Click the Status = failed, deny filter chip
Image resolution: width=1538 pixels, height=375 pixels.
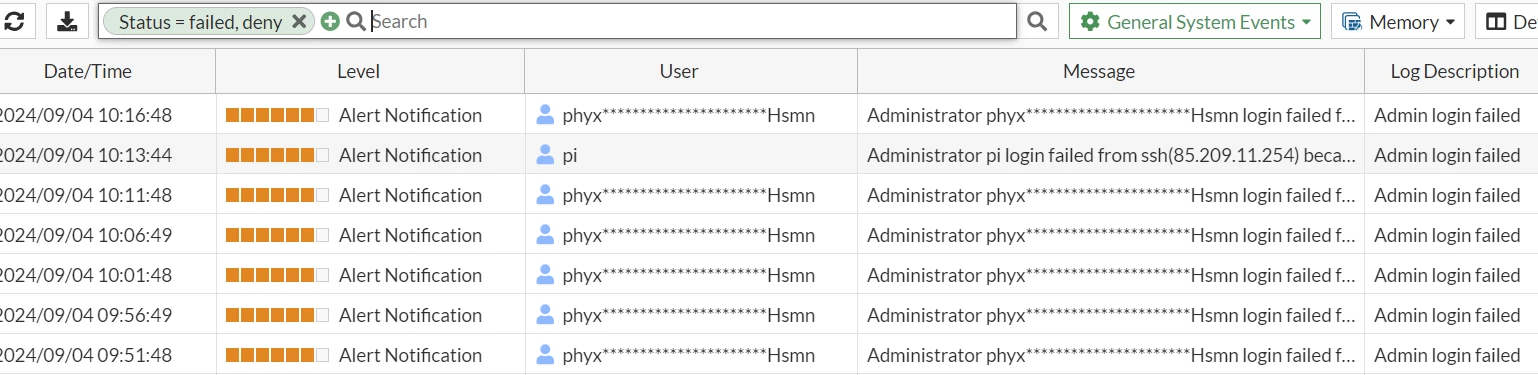click(208, 22)
